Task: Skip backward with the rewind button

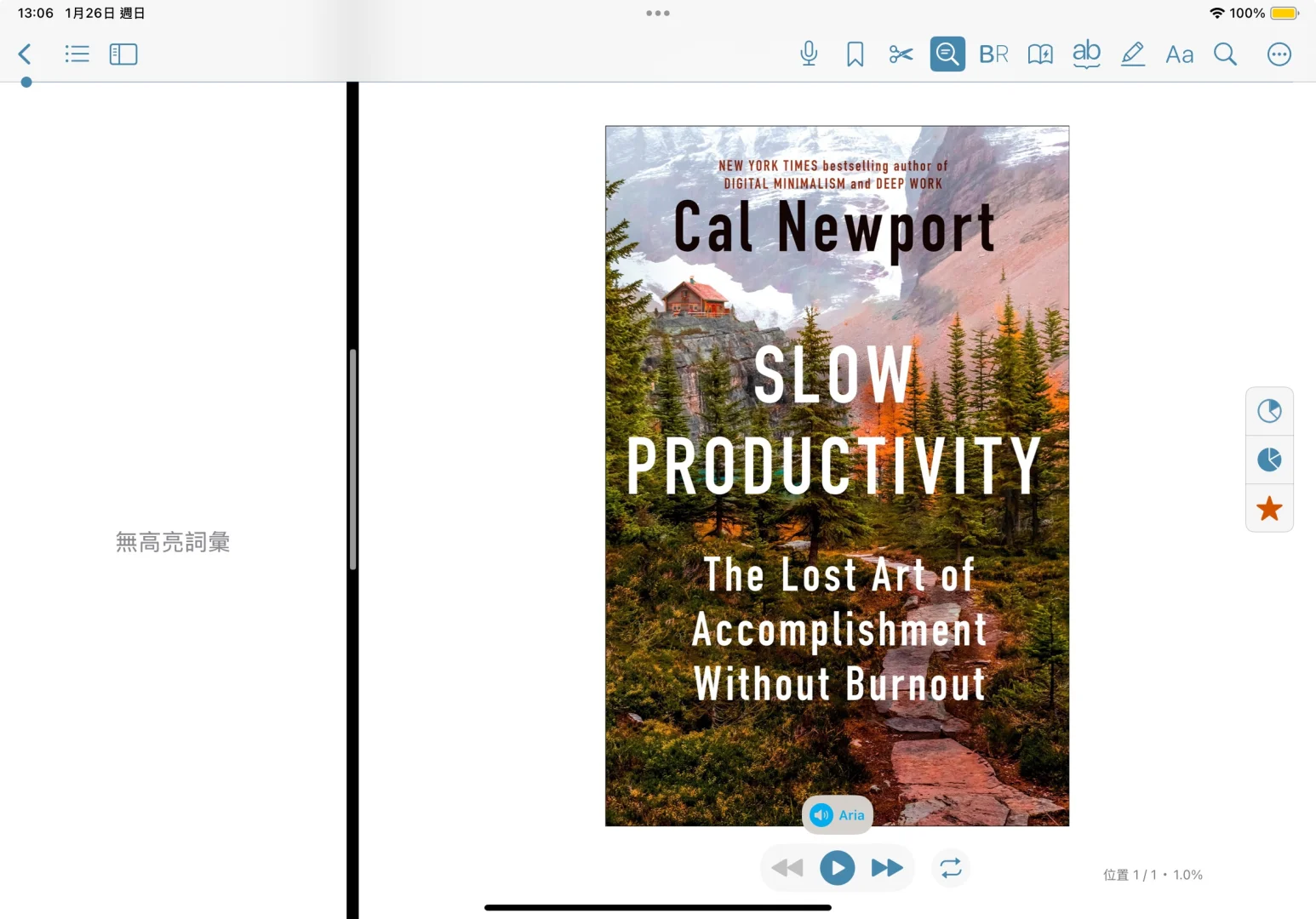Action: click(x=787, y=868)
